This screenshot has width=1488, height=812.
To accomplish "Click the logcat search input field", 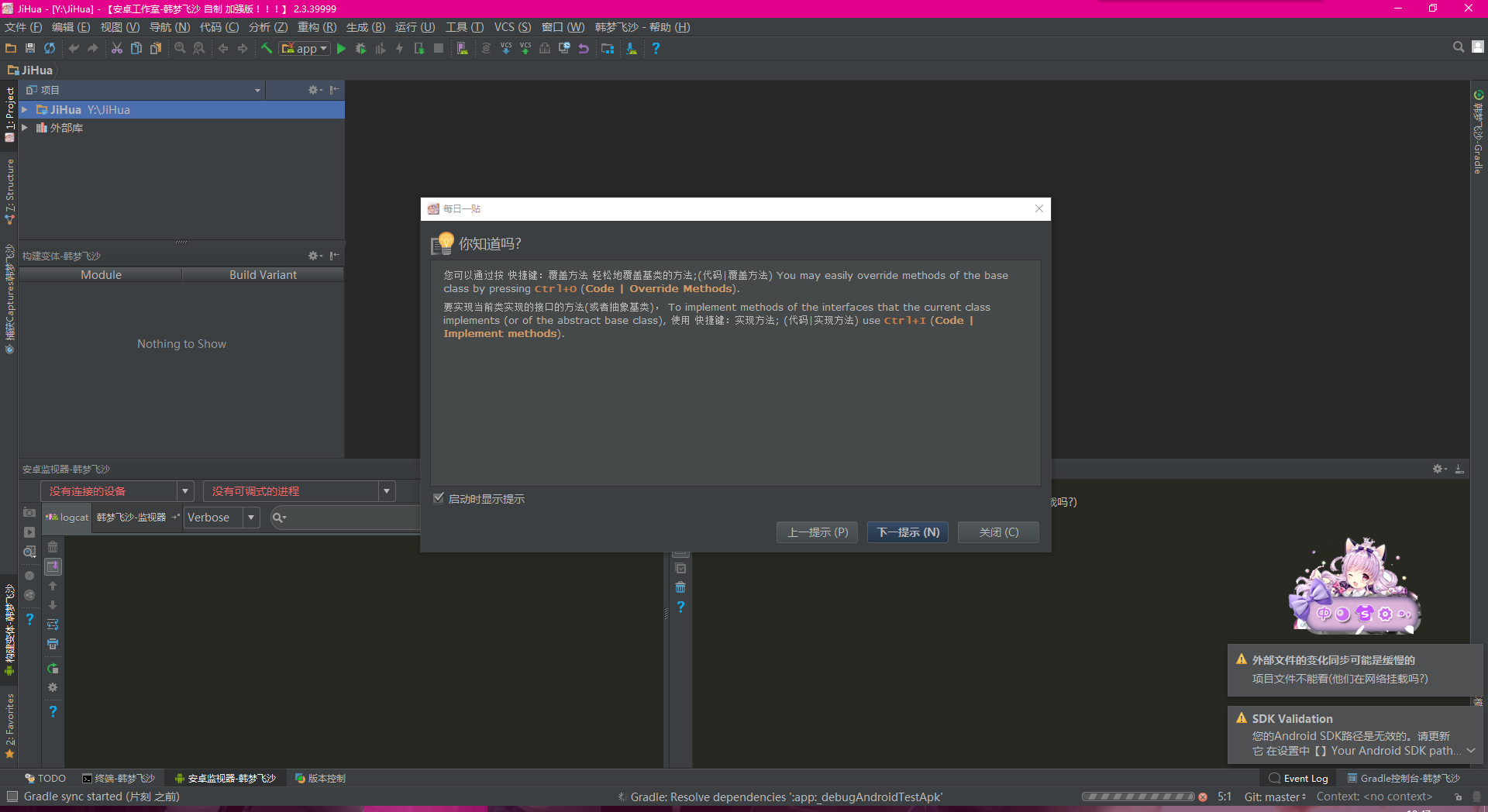I will pyautogui.click(x=345, y=518).
